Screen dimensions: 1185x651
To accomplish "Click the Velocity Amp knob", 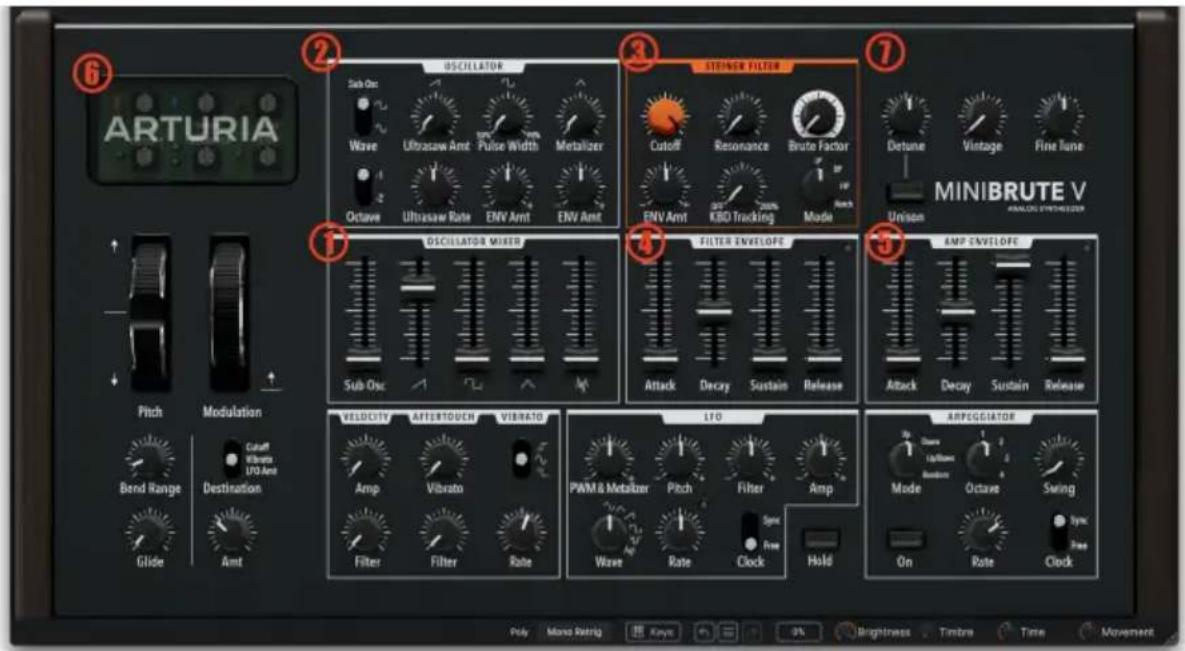I will pos(367,459).
